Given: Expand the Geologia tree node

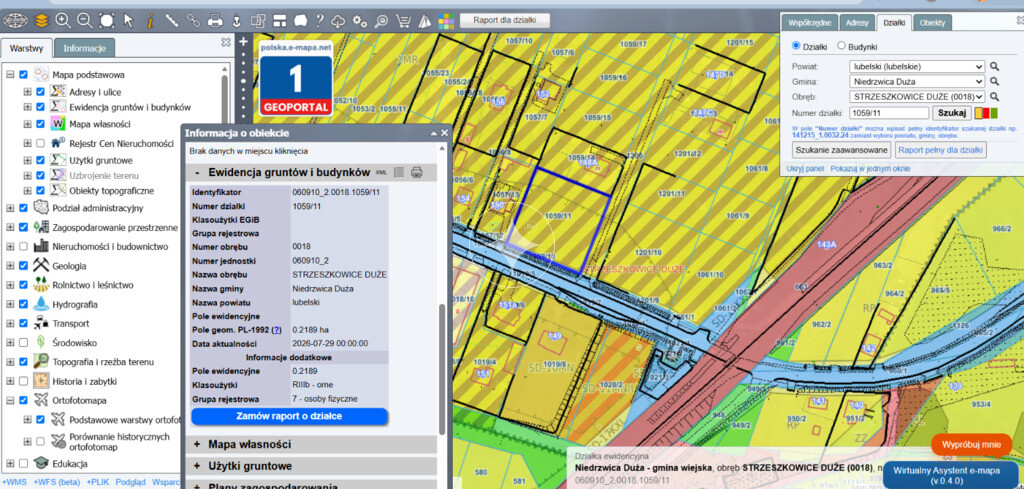Looking at the screenshot, I should (10, 266).
